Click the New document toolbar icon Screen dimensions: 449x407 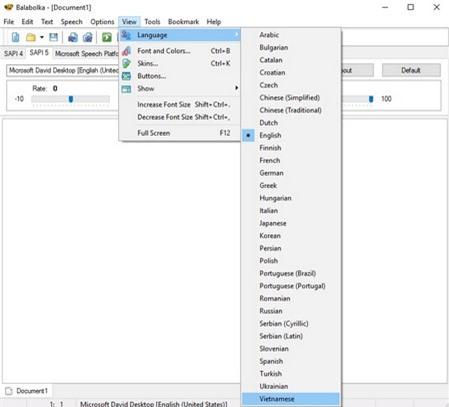(x=15, y=37)
